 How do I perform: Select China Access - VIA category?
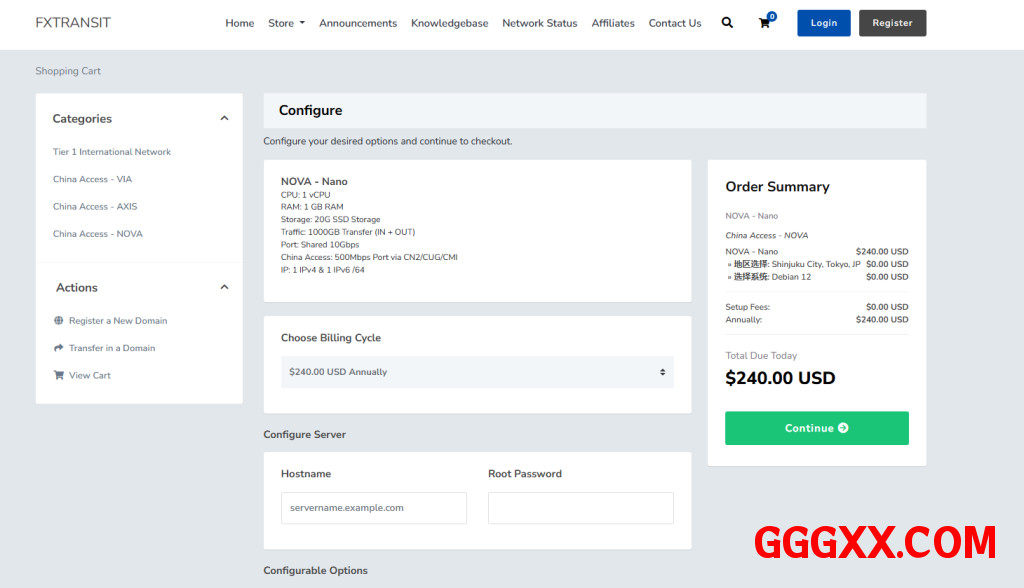[x=92, y=180]
